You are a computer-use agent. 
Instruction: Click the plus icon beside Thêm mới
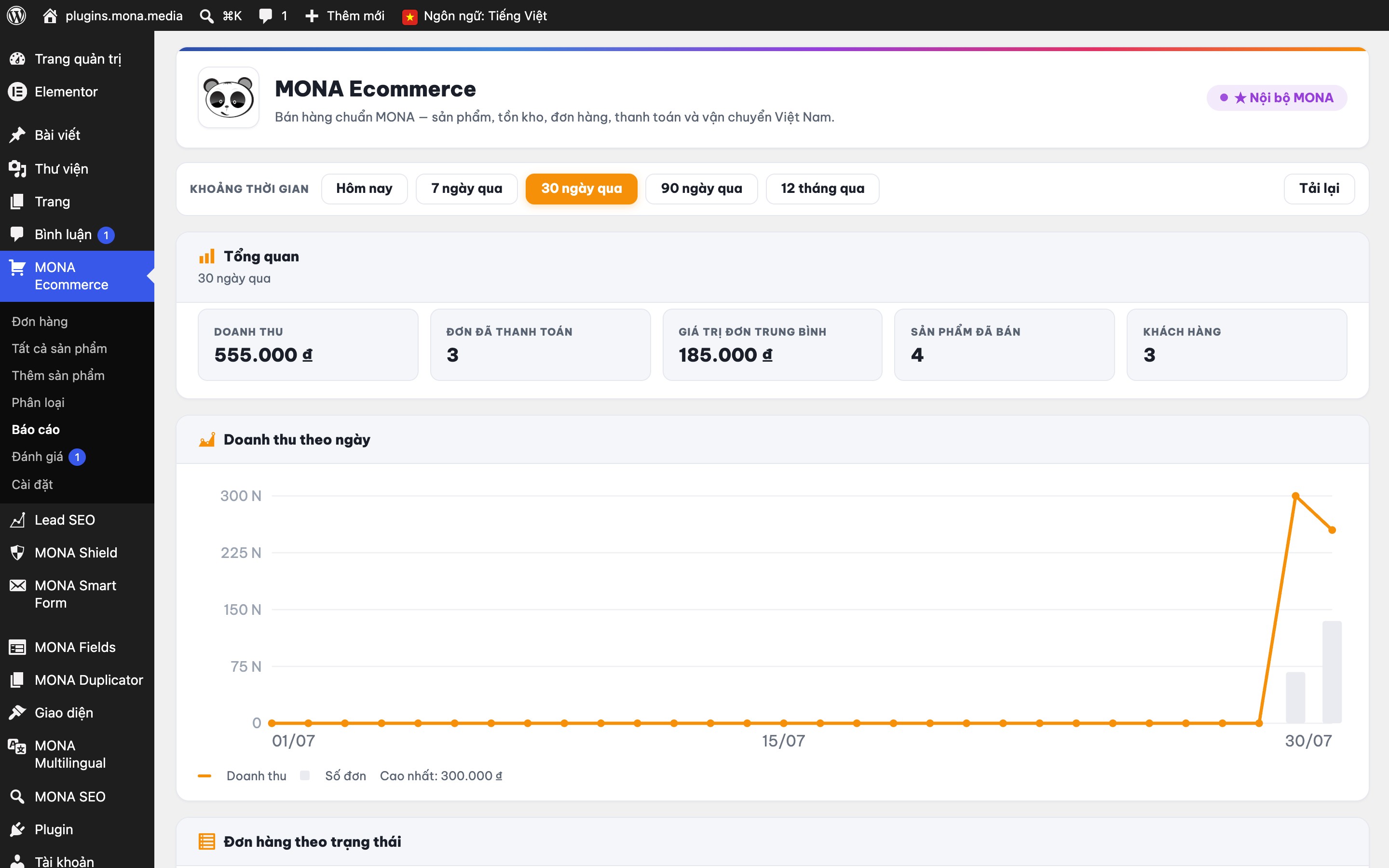(312, 16)
